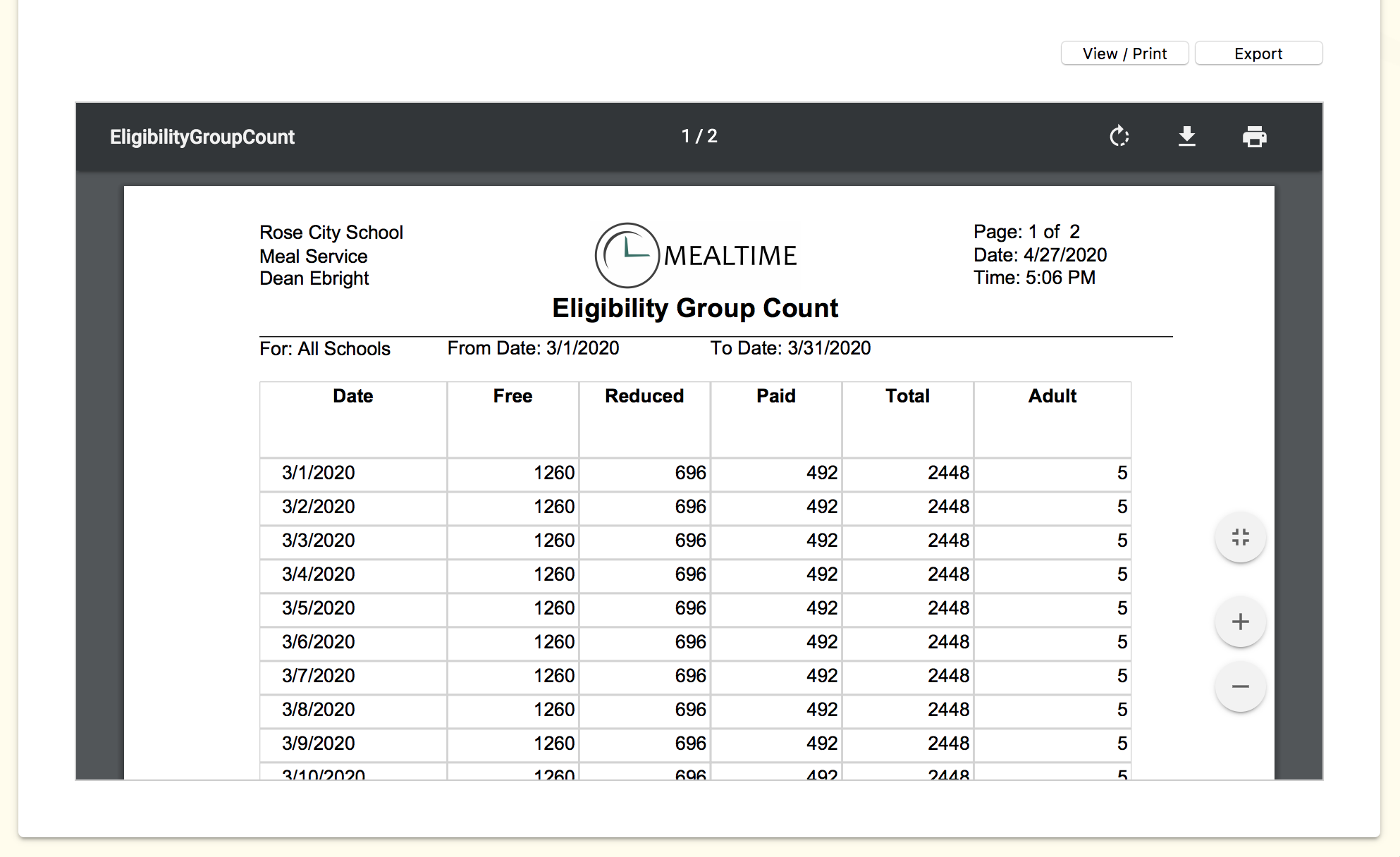
Task: Zoom out with the minus button
Action: (x=1240, y=686)
